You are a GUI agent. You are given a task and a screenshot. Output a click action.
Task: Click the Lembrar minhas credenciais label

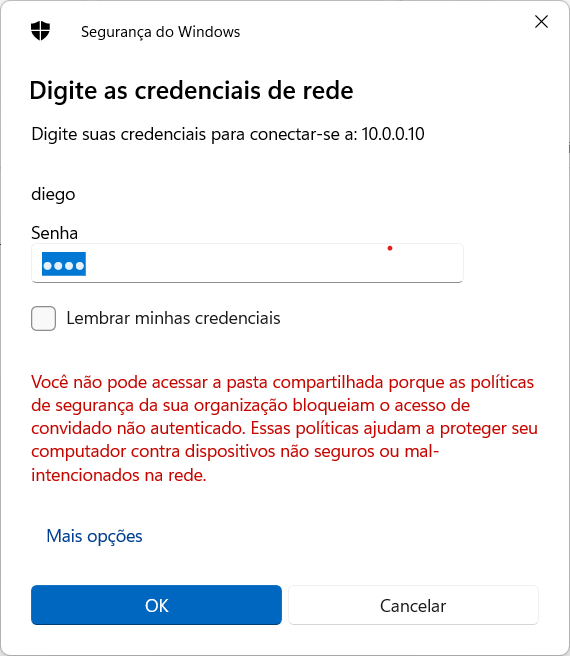point(173,318)
